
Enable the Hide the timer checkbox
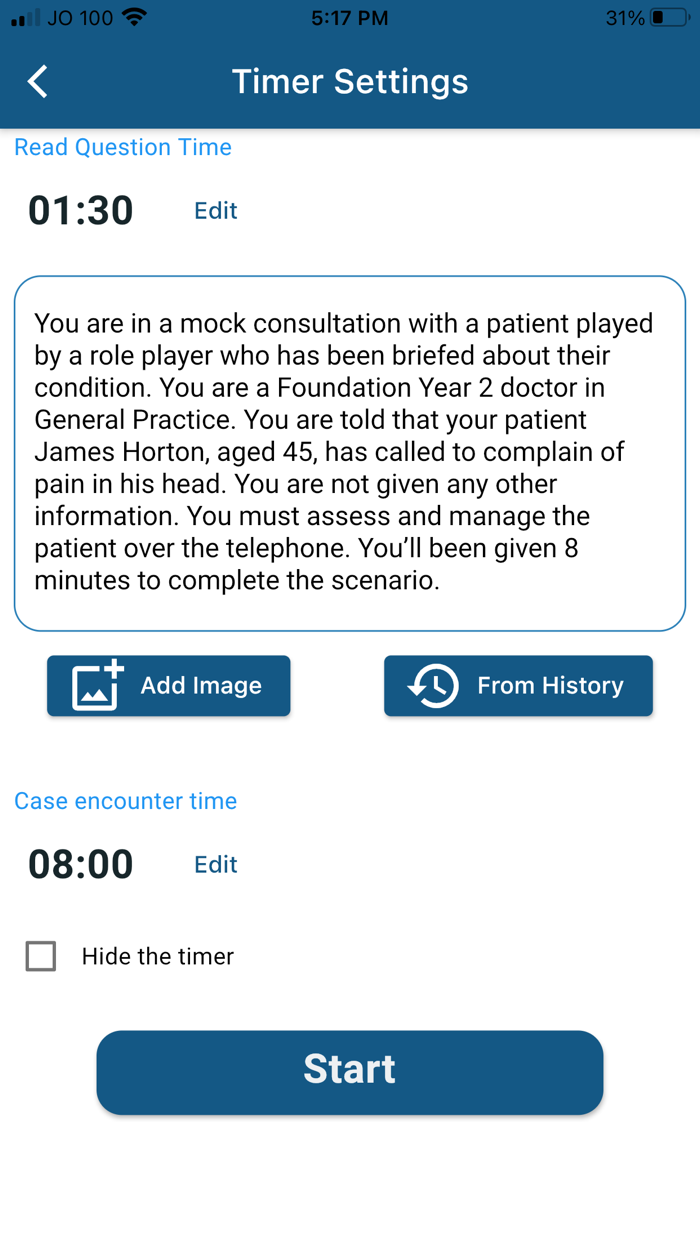click(x=40, y=956)
